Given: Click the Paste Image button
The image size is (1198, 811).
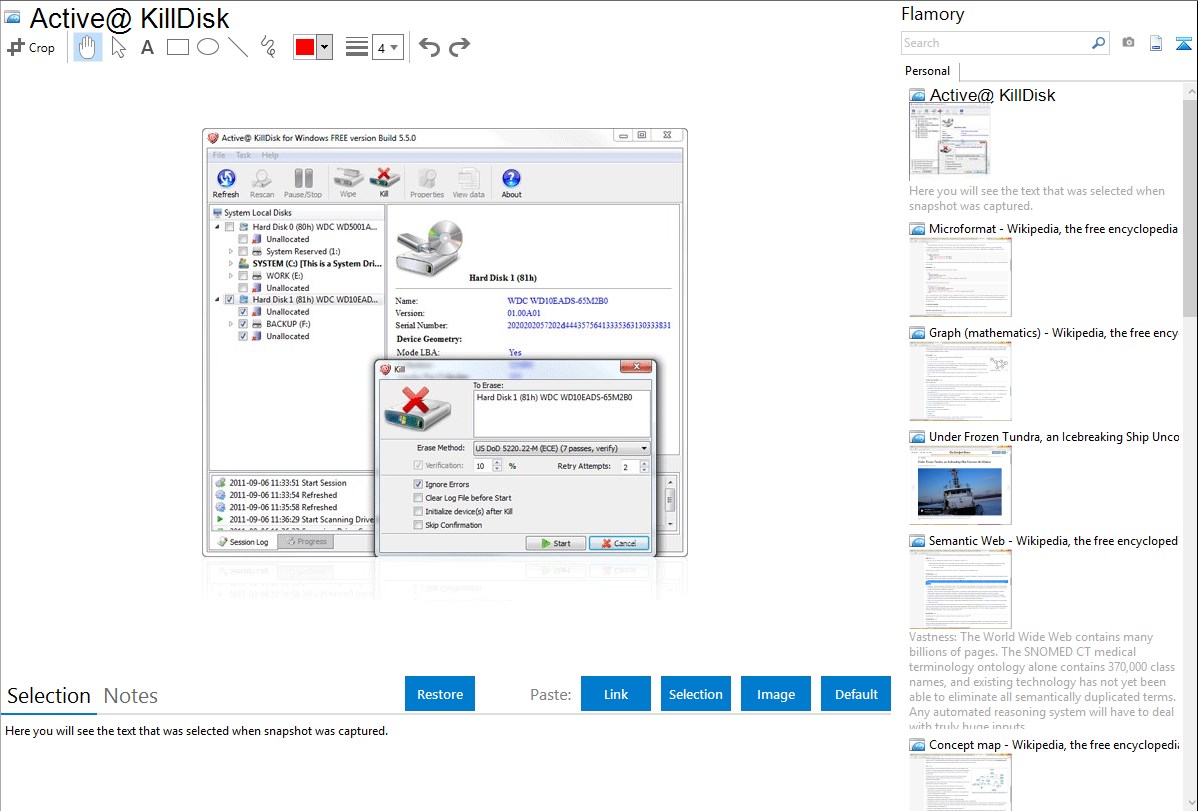Looking at the screenshot, I should tap(775, 694).
